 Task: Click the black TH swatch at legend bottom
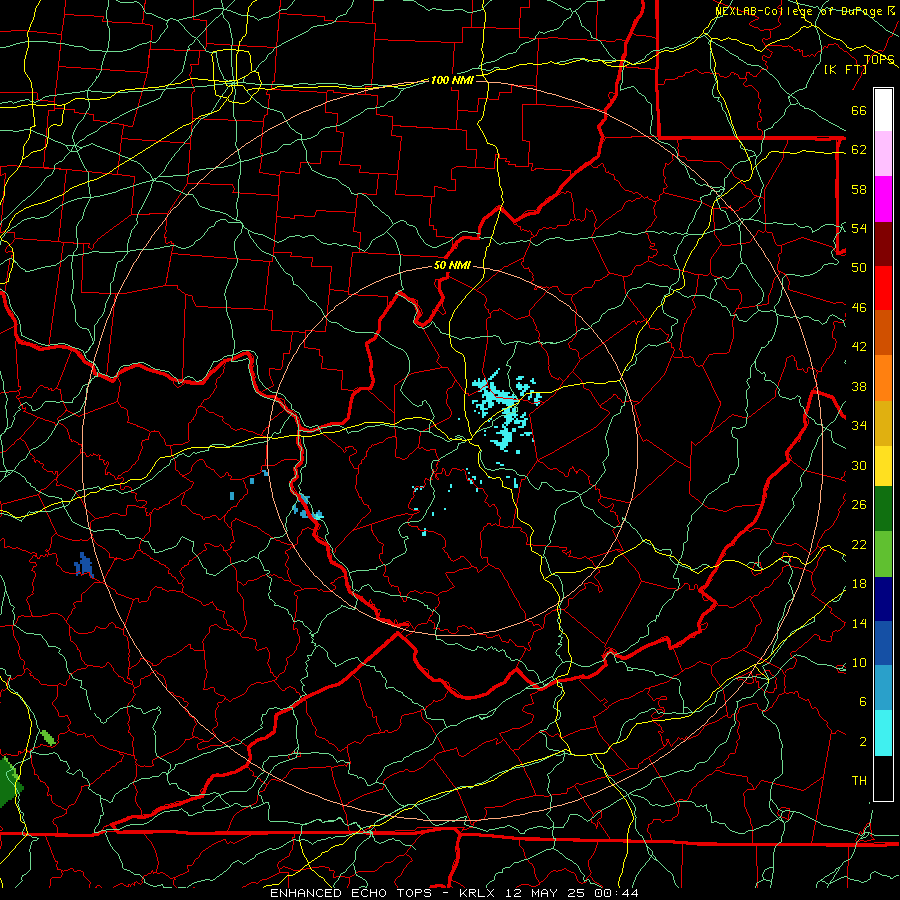[883, 777]
